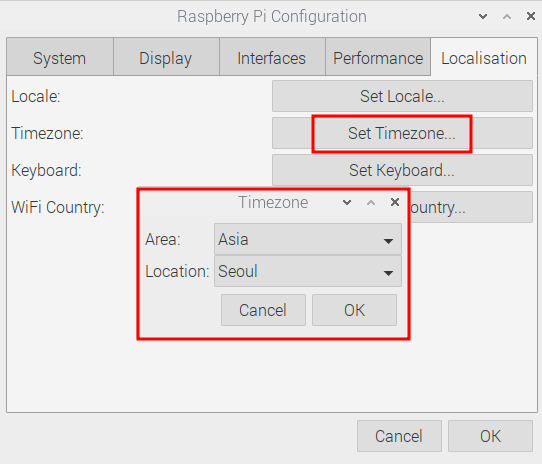
Task: Click the Localisation tab
Action: coord(484,57)
